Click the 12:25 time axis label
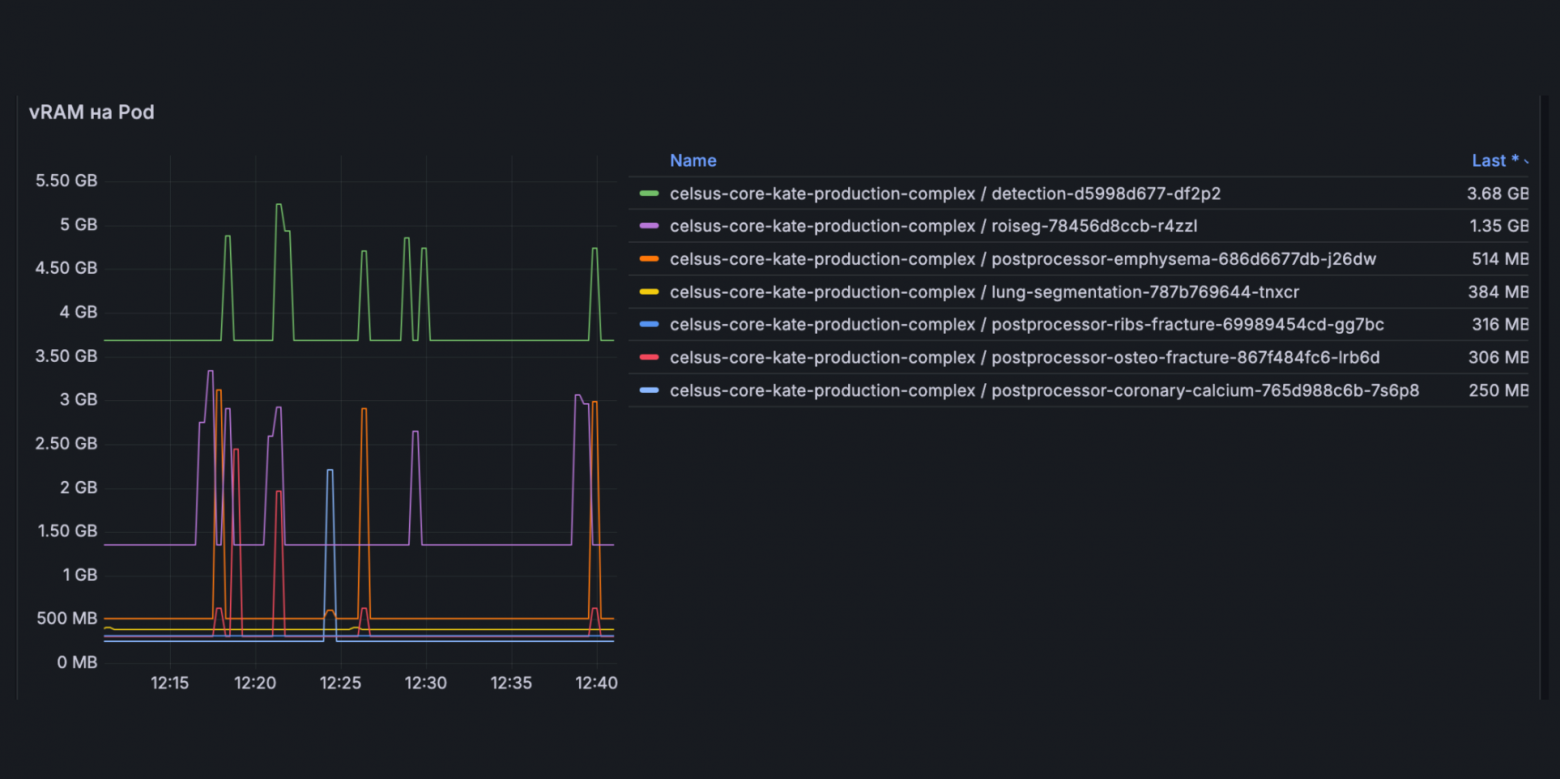This screenshot has height=779, width=1560. [x=341, y=683]
